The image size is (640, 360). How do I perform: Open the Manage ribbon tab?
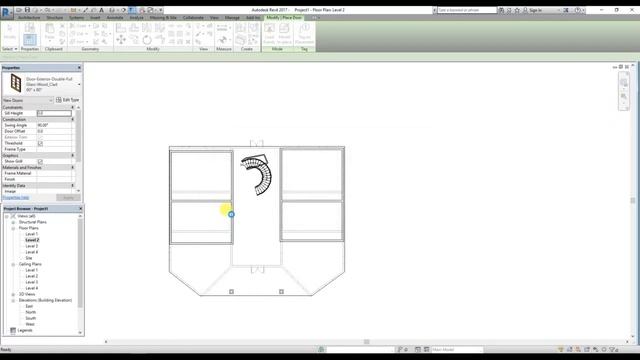coord(232,18)
